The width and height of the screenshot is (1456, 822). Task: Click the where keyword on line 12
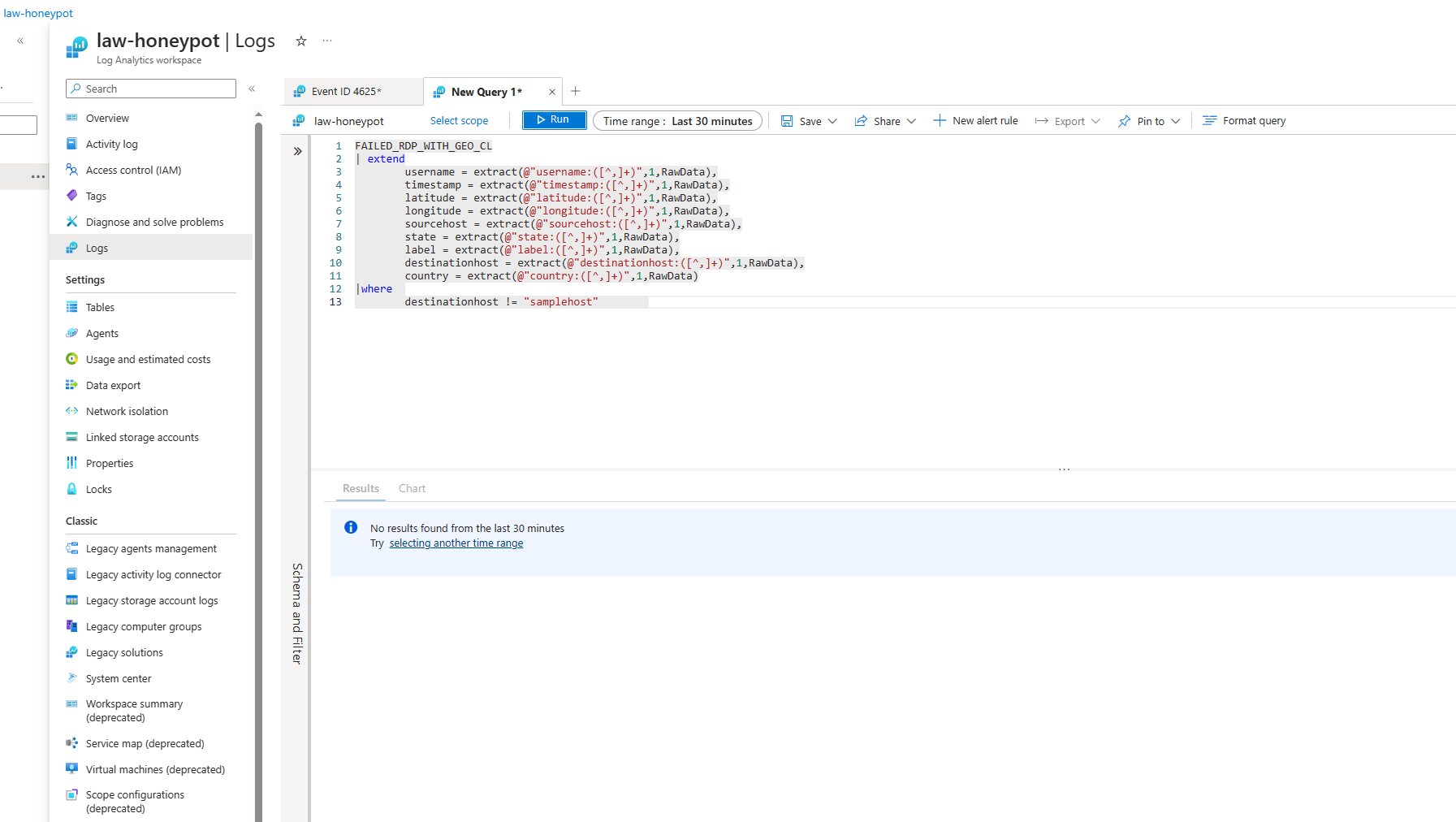(x=376, y=288)
